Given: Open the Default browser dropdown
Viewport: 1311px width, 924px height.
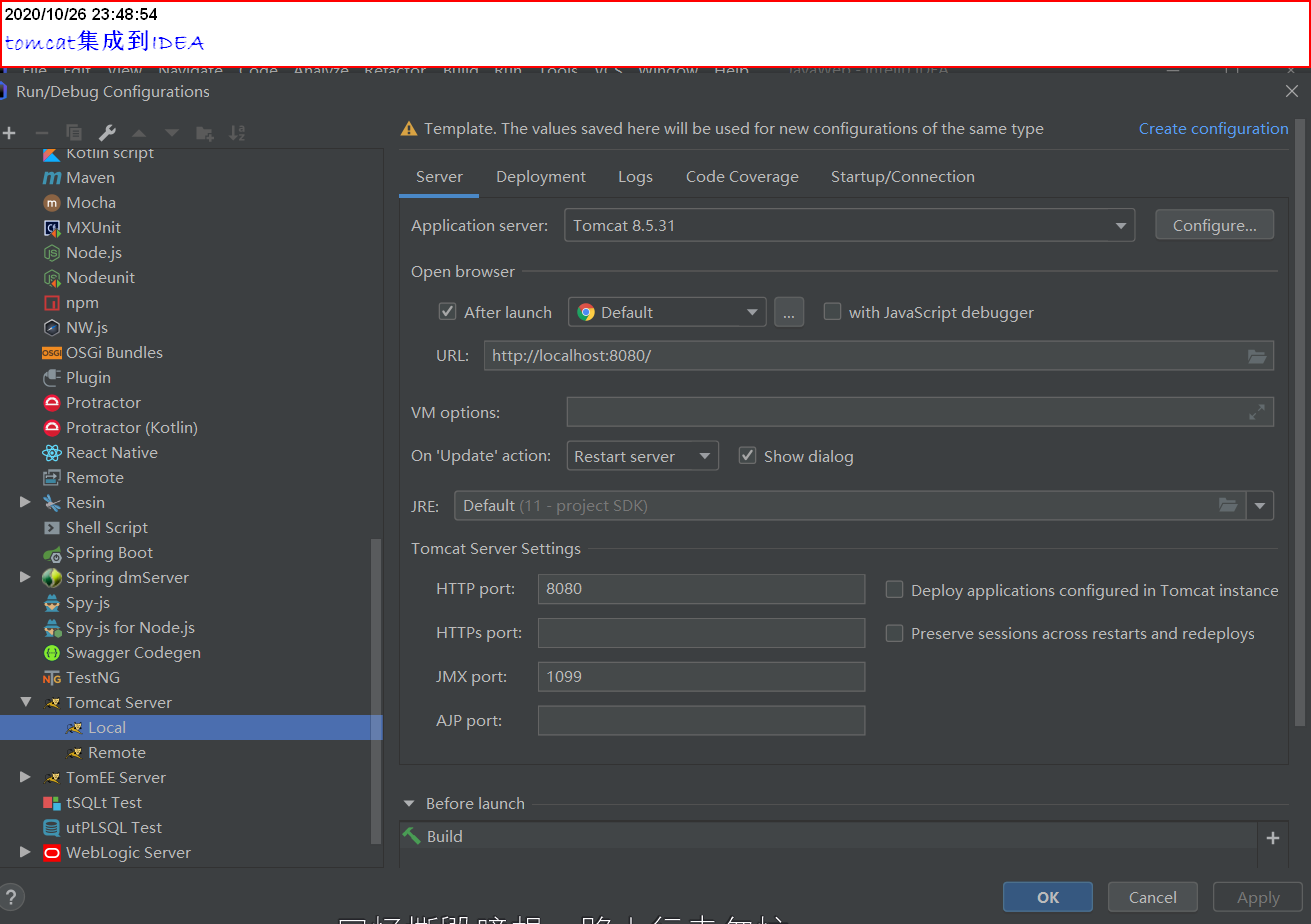Looking at the screenshot, I should pyautogui.click(x=667, y=312).
